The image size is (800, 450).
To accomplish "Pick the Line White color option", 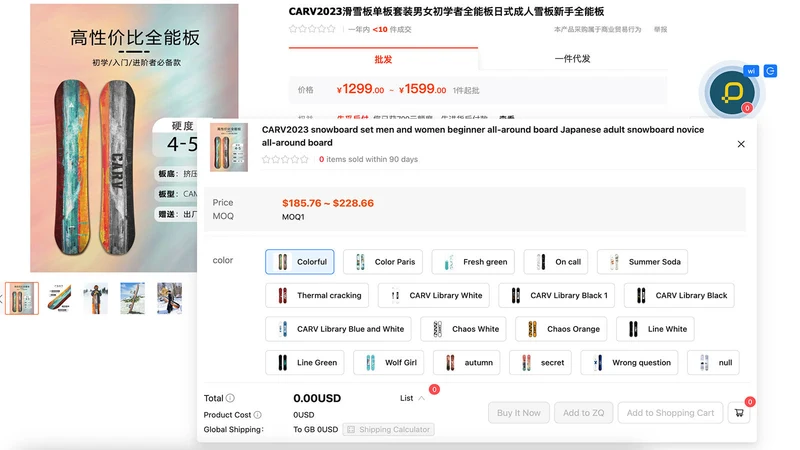I will click(655, 329).
